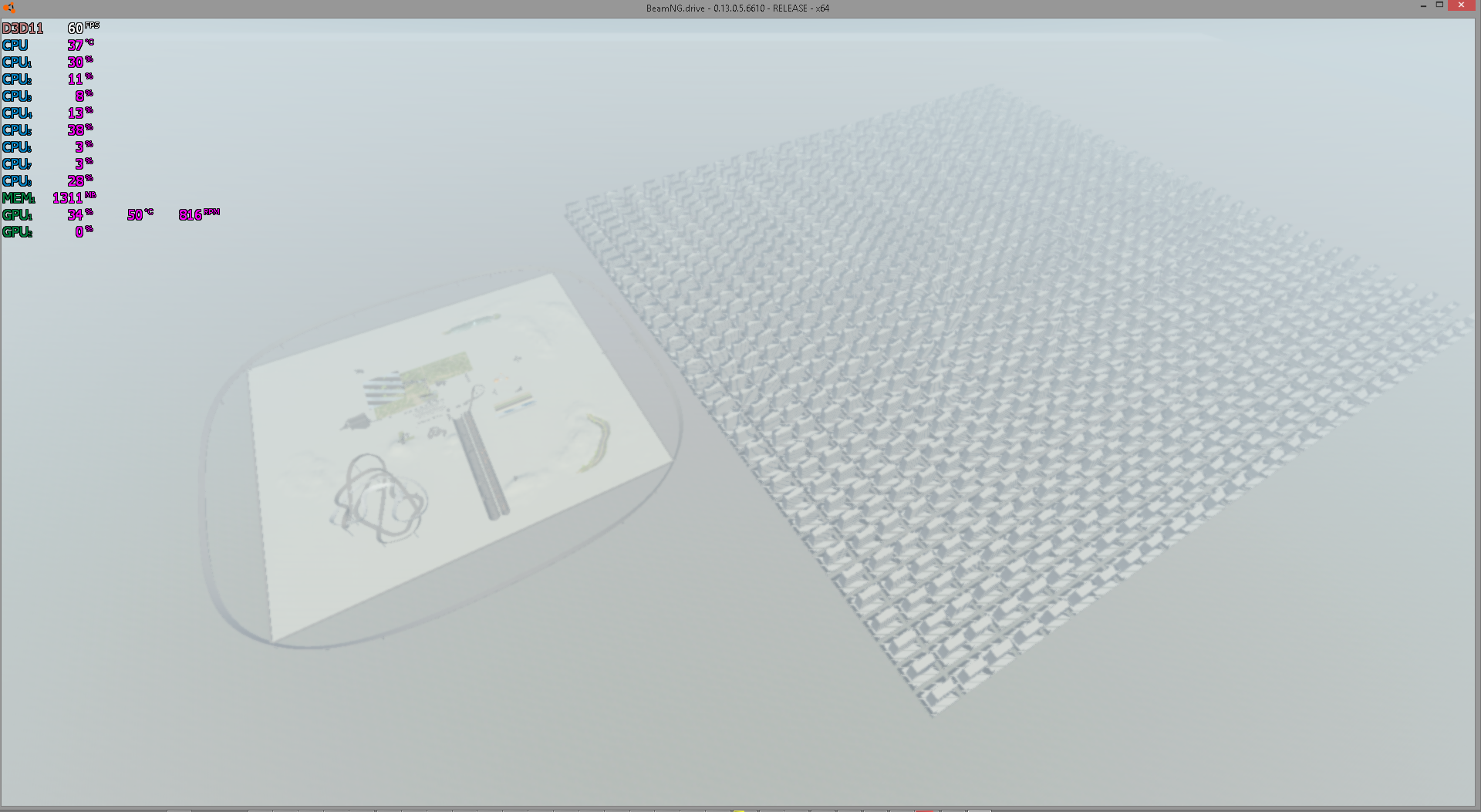The width and height of the screenshot is (1481, 812).
Task: Minimize the BeamNG.drive window
Action: [1423, 5]
